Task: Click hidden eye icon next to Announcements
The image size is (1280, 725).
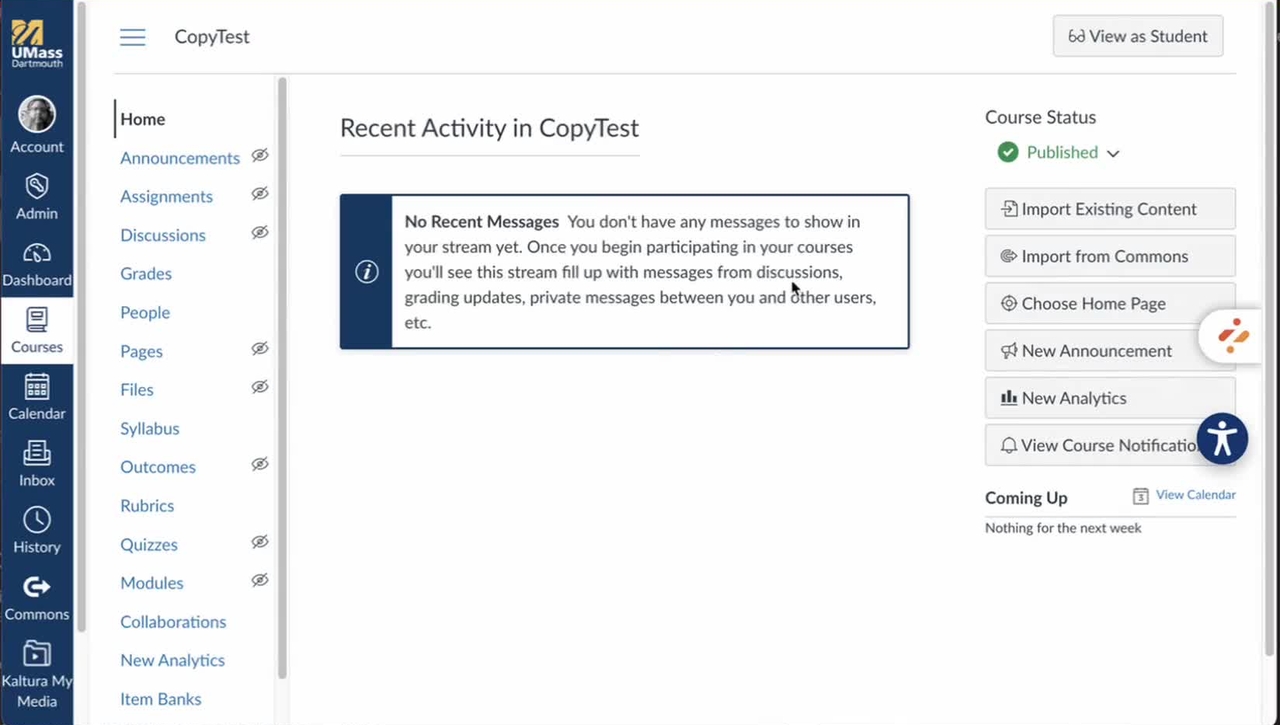Action: click(260, 156)
